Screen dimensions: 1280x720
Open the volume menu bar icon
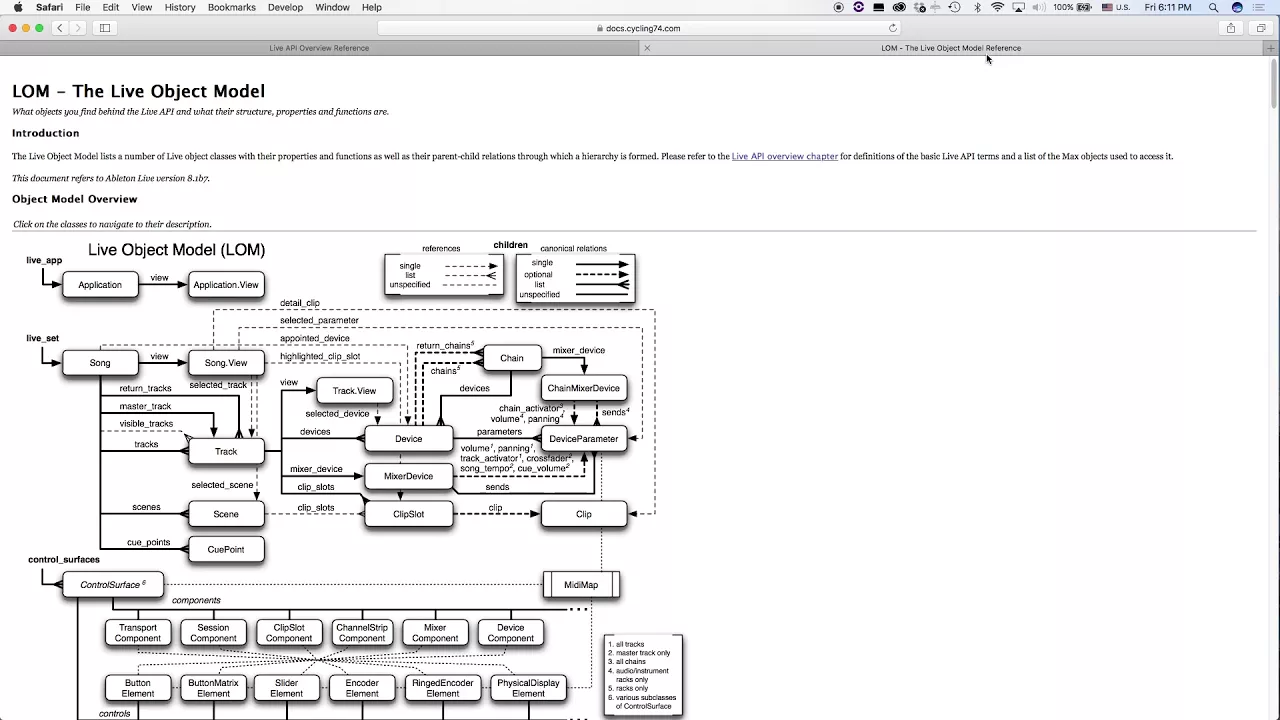click(x=1039, y=7)
